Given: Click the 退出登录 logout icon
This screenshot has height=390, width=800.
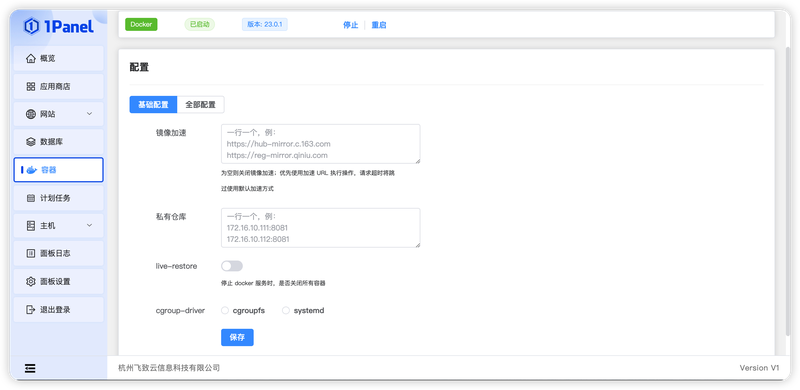Looking at the screenshot, I should [31, 309].
